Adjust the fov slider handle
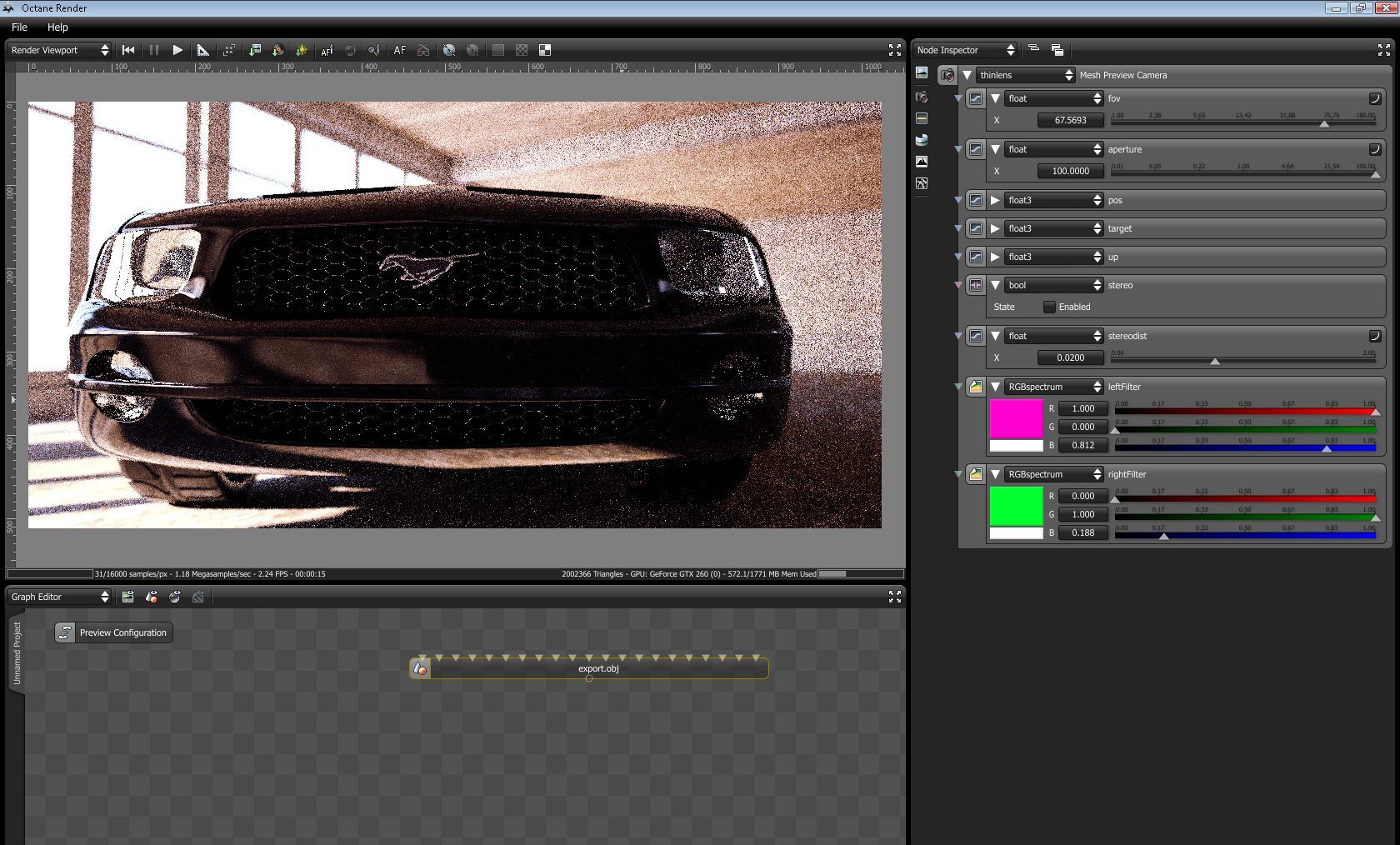1400x845 pixels. 1324,124
